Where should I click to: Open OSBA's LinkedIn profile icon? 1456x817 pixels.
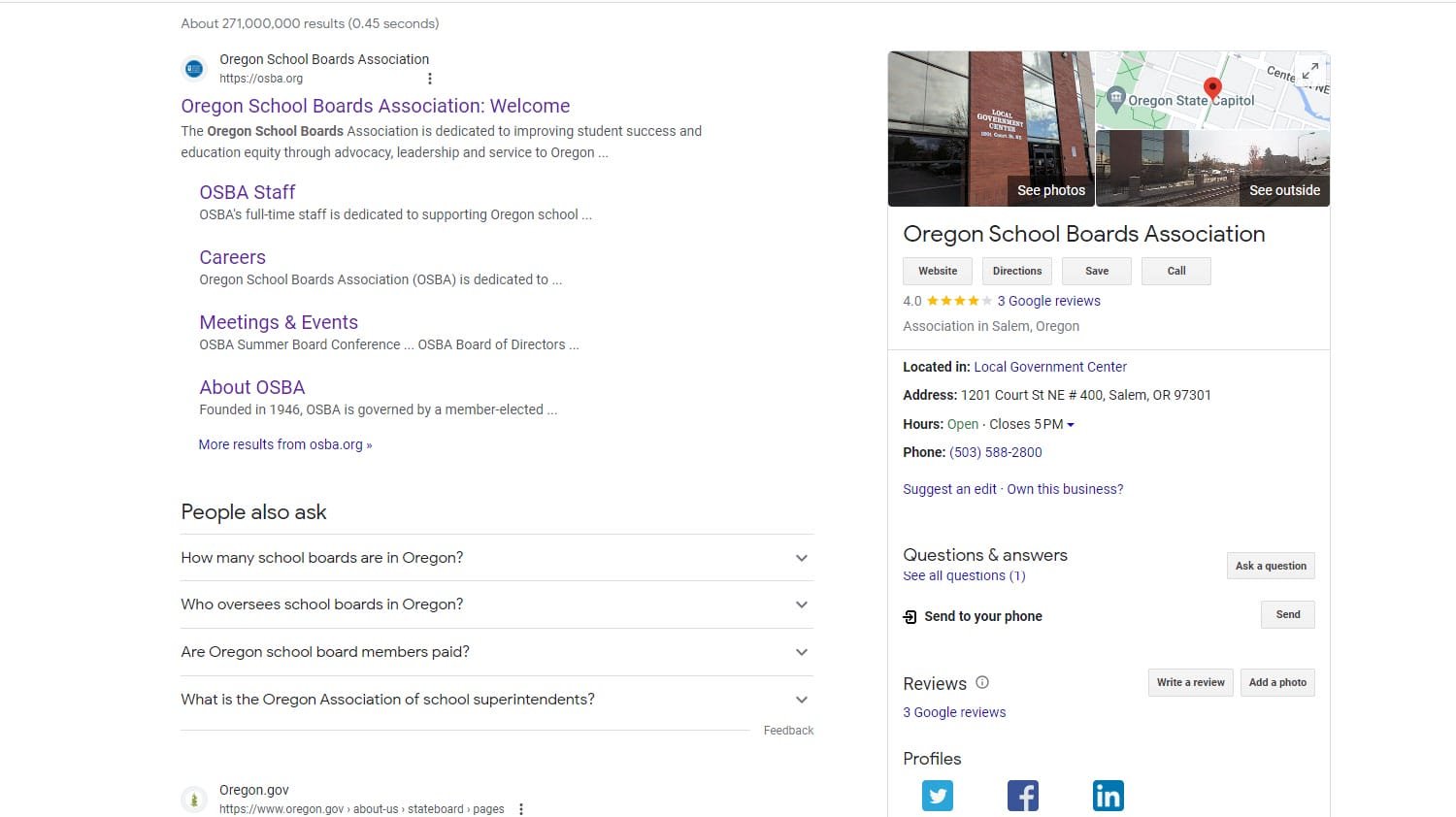click(1108, 795)
